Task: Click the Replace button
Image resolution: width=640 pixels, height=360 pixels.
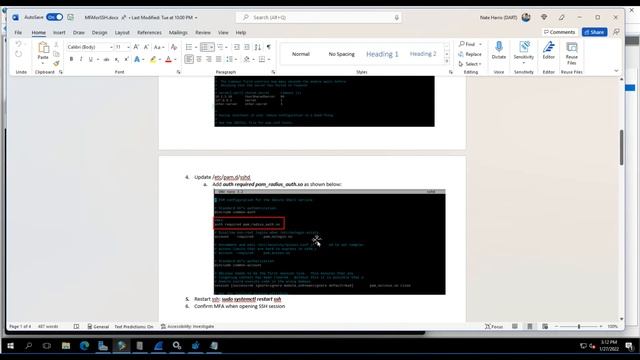Action: click(470, 54)
